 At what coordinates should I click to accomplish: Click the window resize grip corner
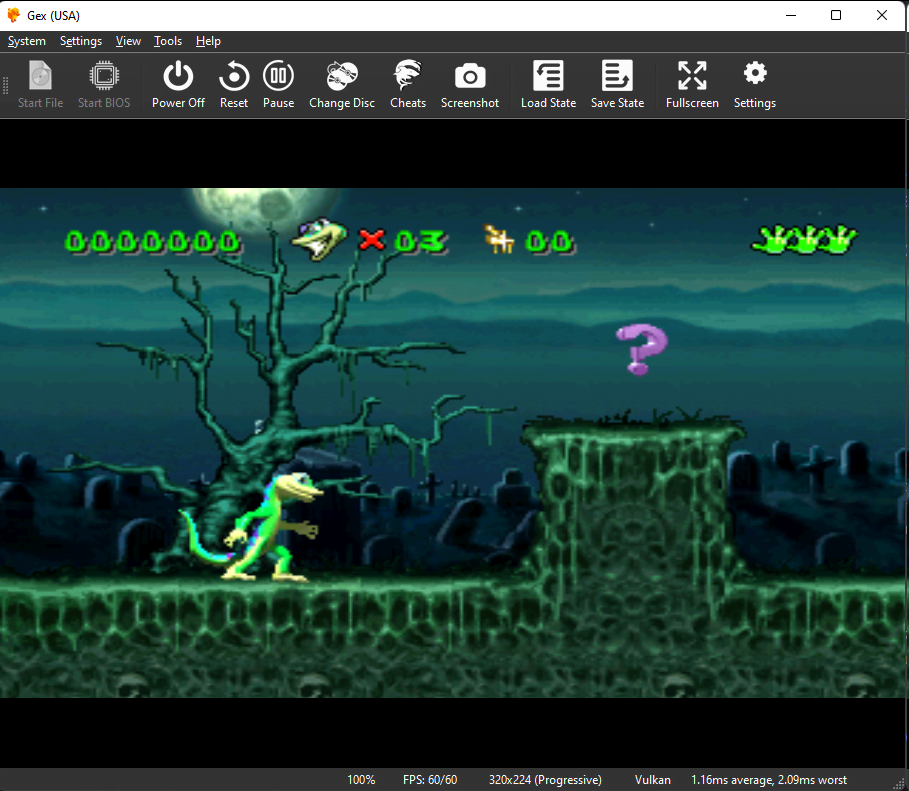900,783
